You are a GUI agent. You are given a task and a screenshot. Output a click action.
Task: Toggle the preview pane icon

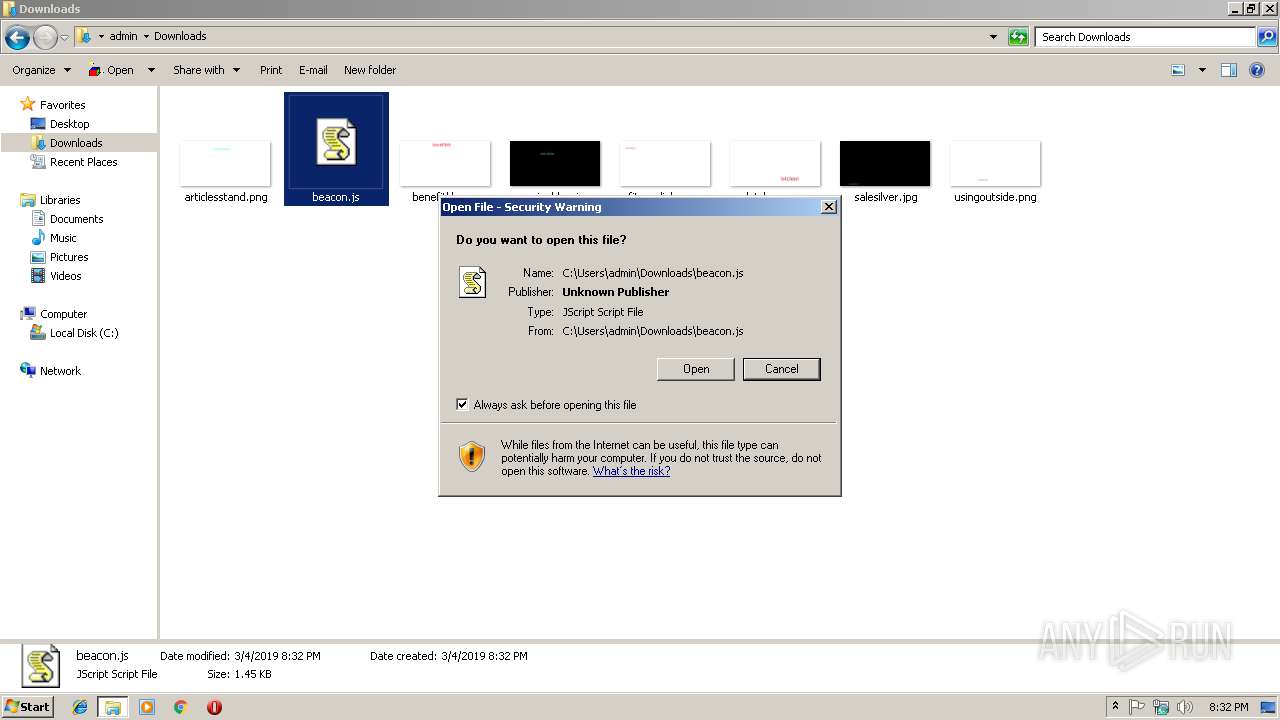point(1229,70)
